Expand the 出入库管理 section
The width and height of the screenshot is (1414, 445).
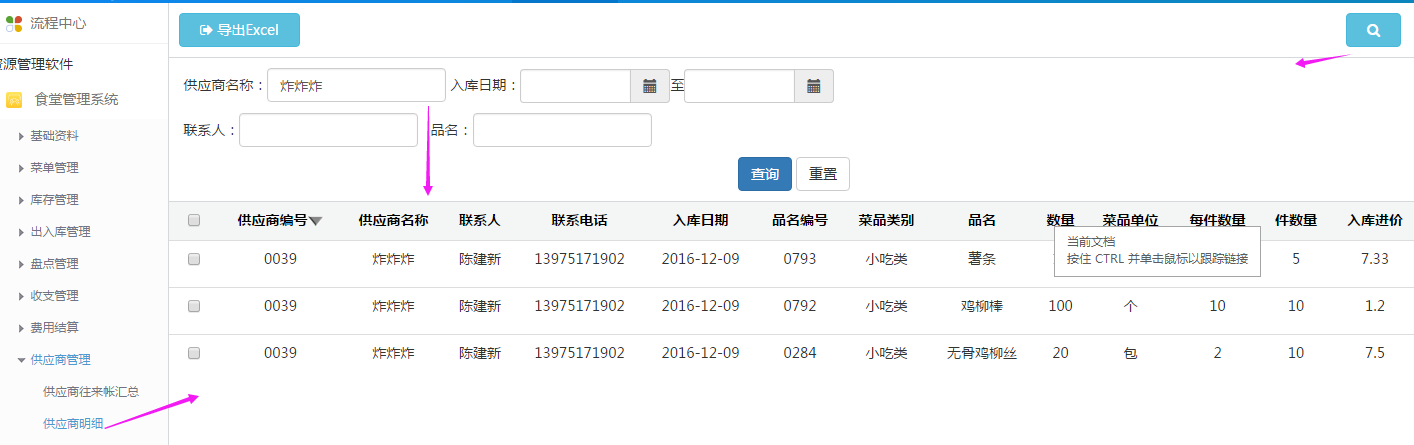[60, 232]
